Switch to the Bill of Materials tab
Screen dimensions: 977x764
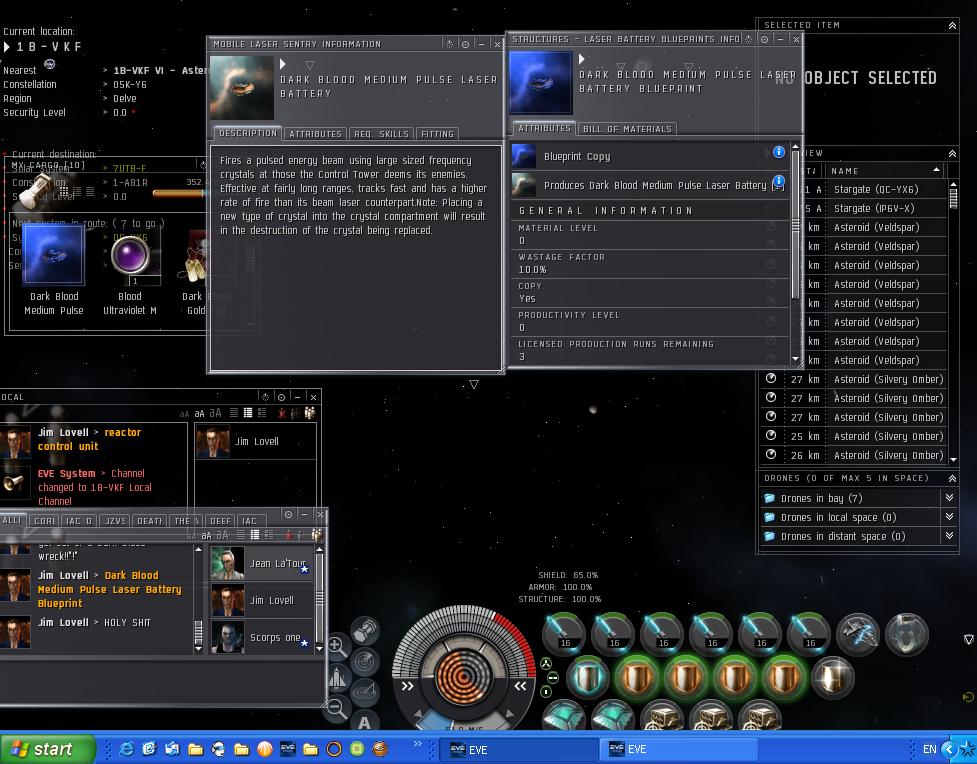627,129
